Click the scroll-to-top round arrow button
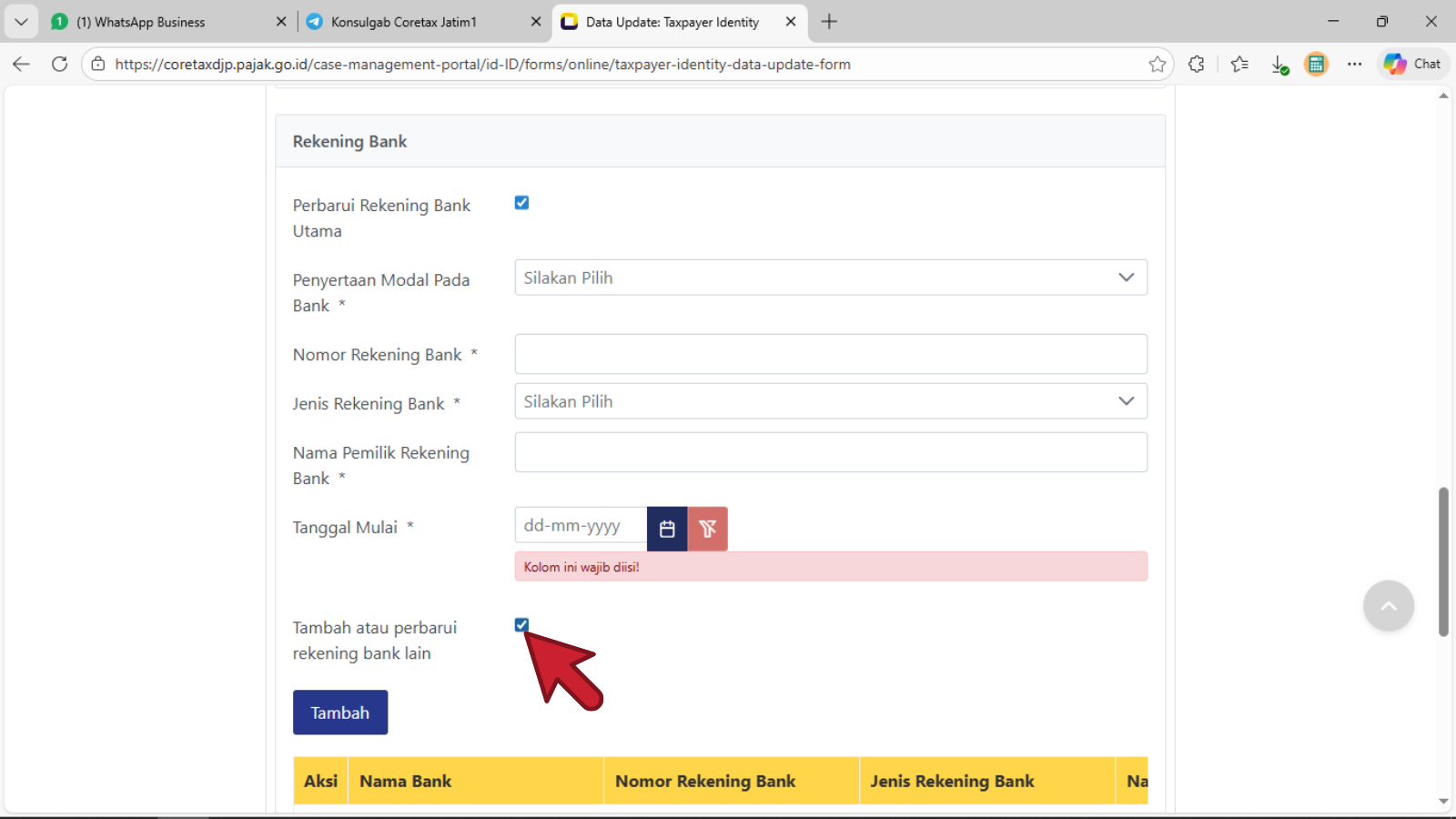This screenshot has height=819, width=1456. tap(1388, 606)
